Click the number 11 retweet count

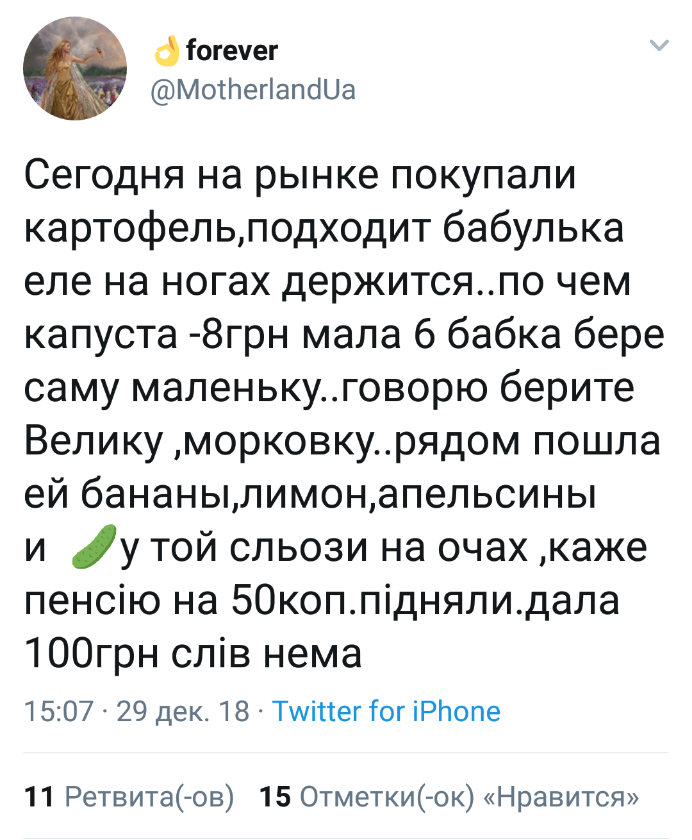tap(38, 797)
